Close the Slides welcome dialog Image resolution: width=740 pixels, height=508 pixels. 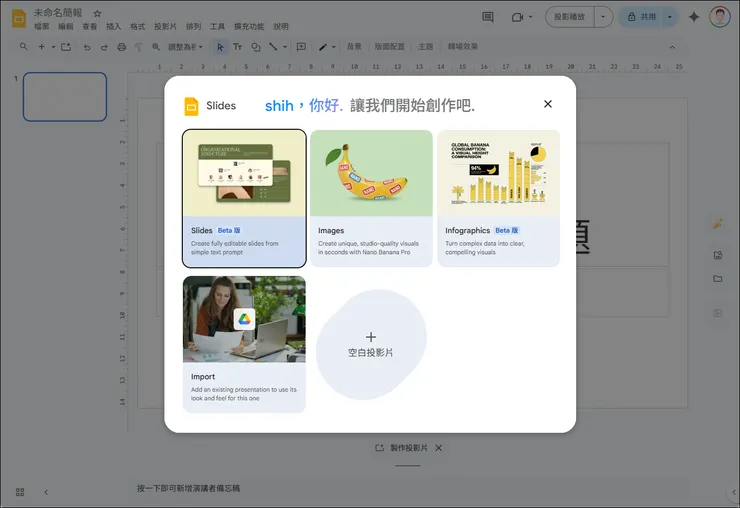point(547,104)
